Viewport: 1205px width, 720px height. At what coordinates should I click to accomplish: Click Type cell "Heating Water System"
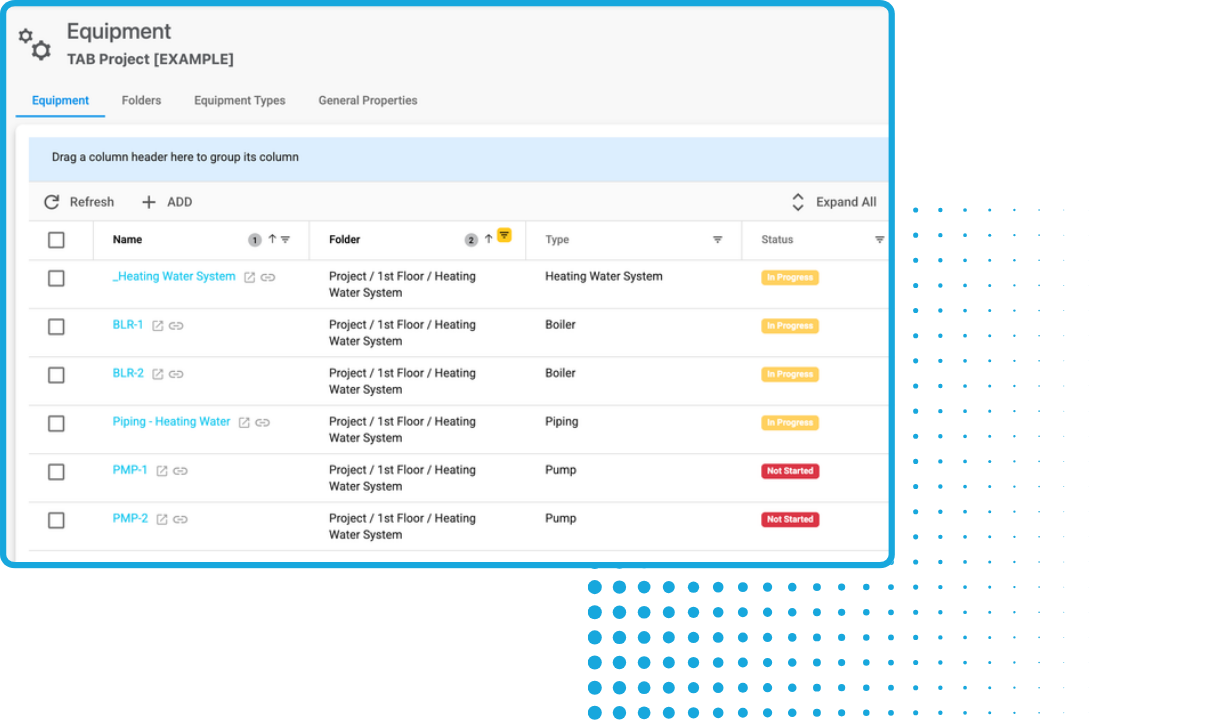click(x=604, y=277)
